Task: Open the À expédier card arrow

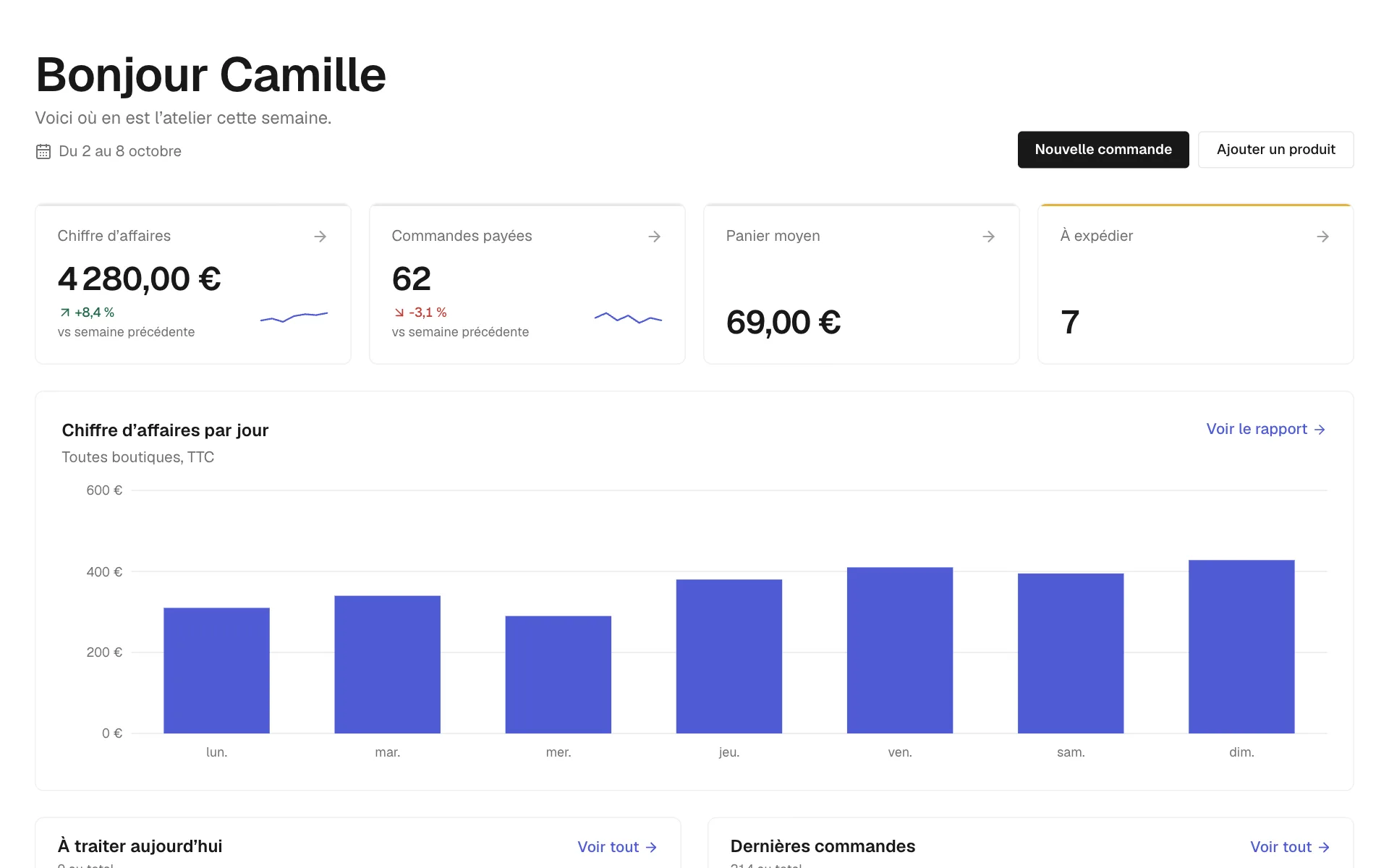Action: click(x=1322, y=237)
